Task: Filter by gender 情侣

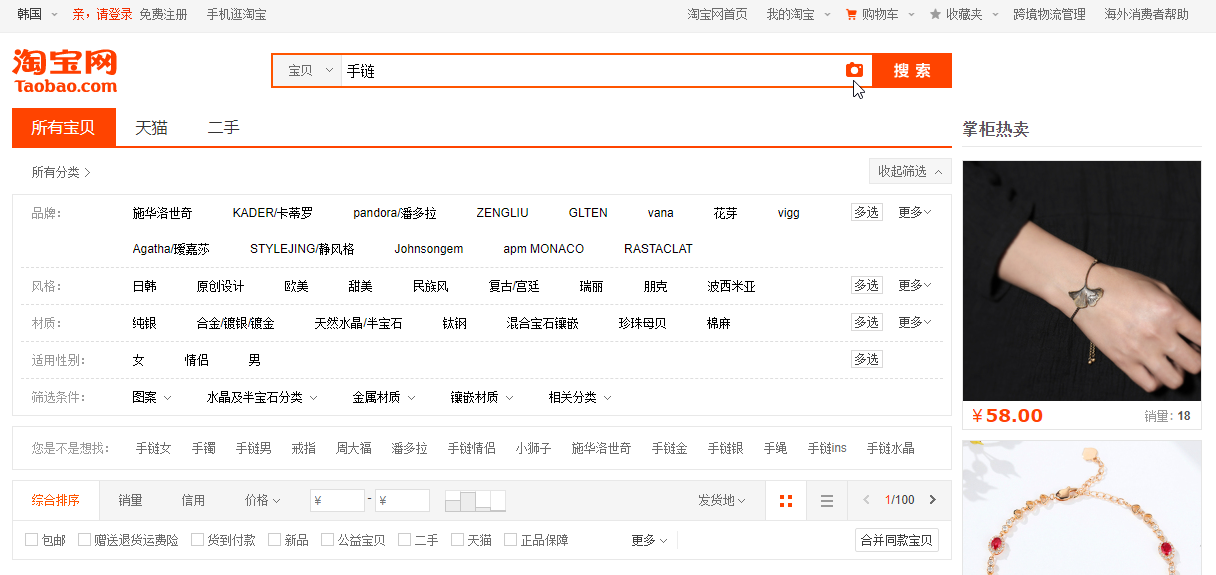Action: click(197, 360)
